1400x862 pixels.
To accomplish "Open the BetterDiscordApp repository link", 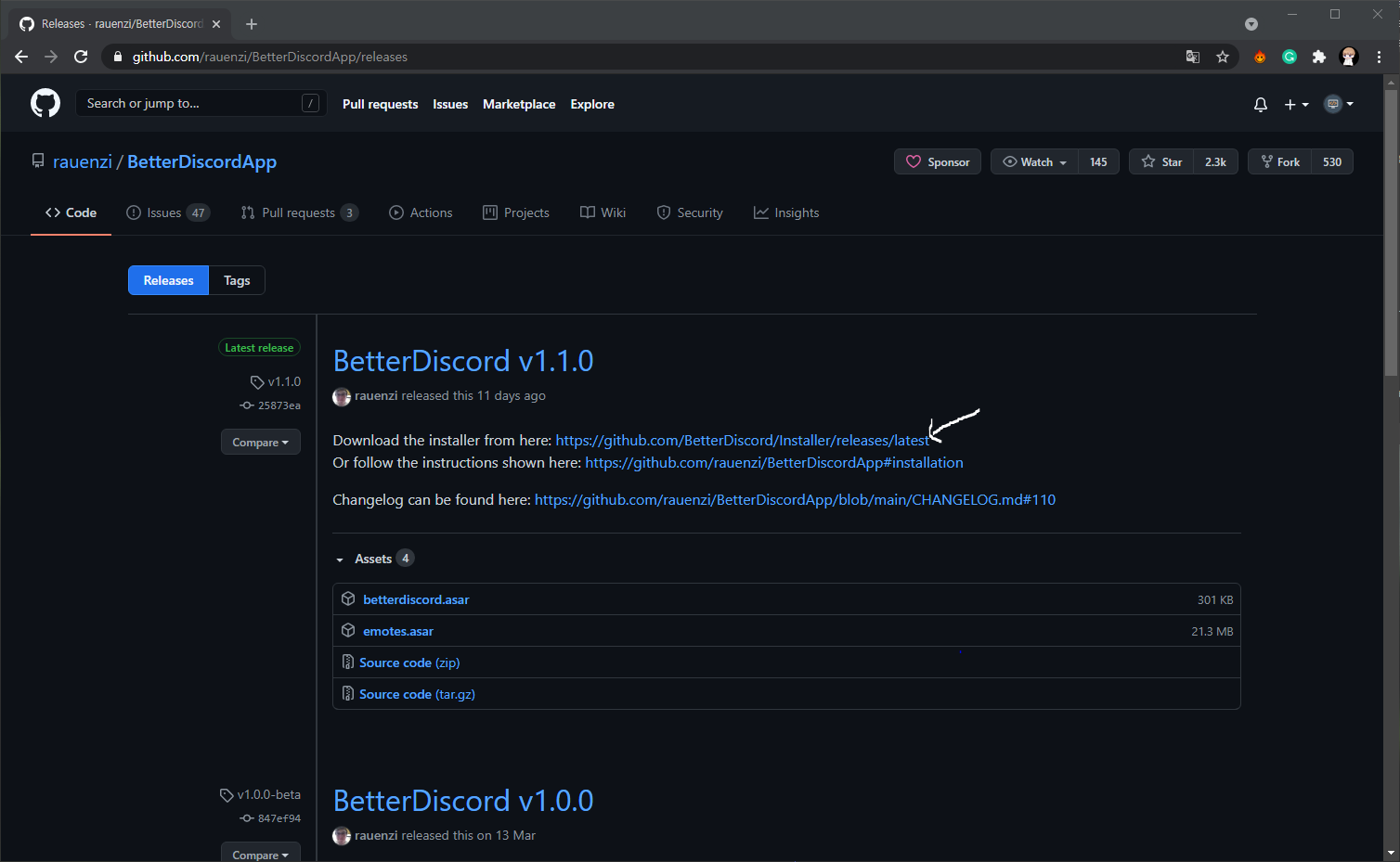I will point(201,161).
